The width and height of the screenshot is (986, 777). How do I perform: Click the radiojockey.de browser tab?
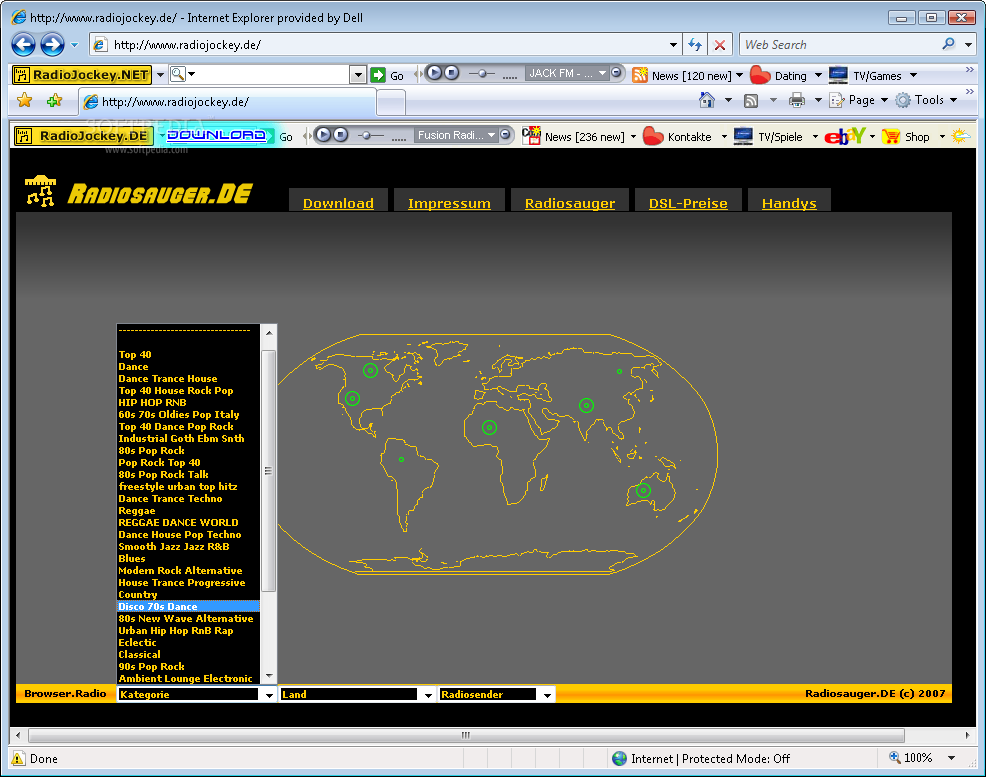tap(228, 101)
